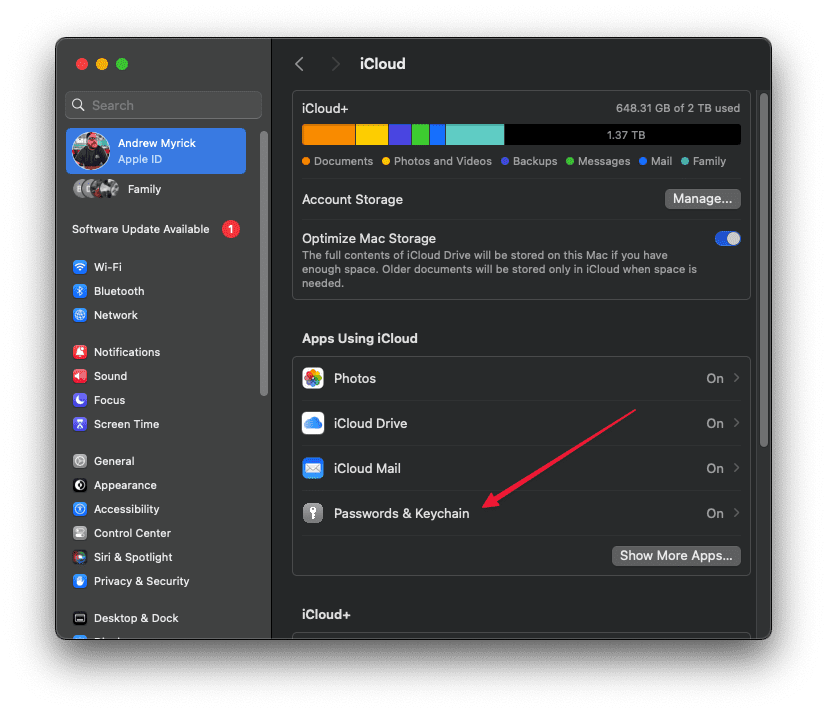The height and width of the screenshot is (713, 827).
Task: Click the Siri & Spotlight icon
Action: tap(80, 557)
